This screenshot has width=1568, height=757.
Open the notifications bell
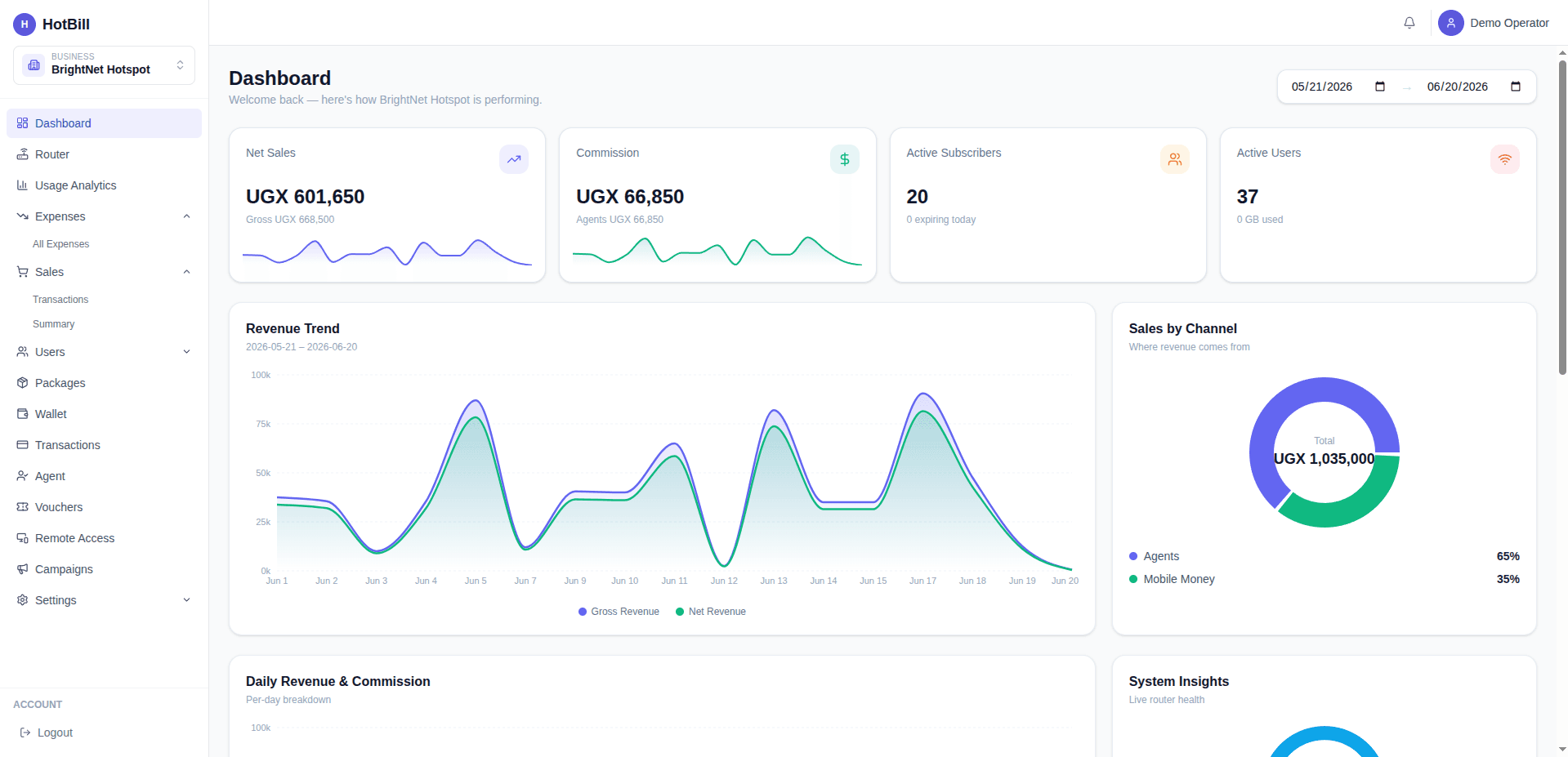1409,23
